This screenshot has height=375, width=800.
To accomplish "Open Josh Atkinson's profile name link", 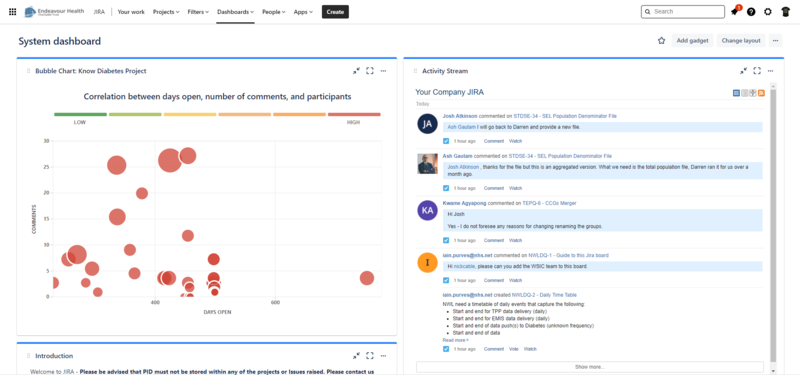I will click(460, 116).
